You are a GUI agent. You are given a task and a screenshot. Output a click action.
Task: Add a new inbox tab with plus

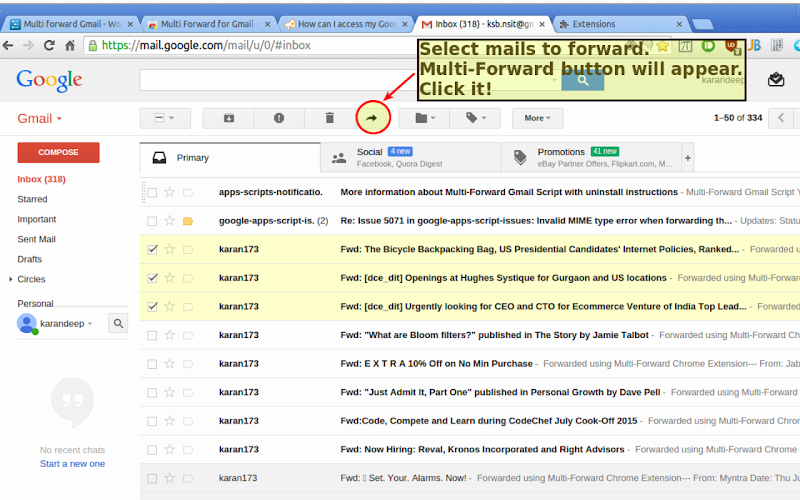click(x=688, y=158)
